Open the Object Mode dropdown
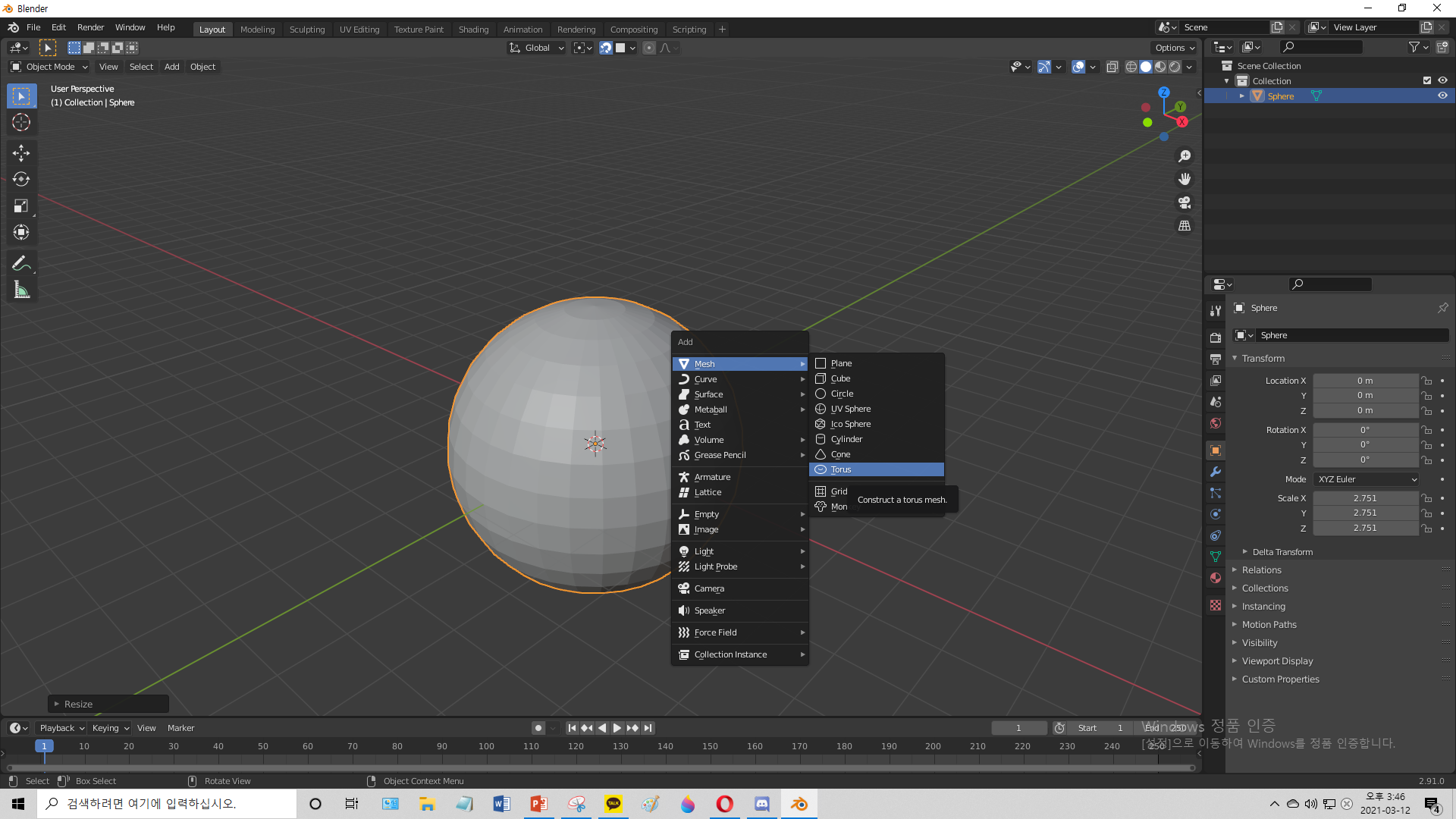 [50, 67]
